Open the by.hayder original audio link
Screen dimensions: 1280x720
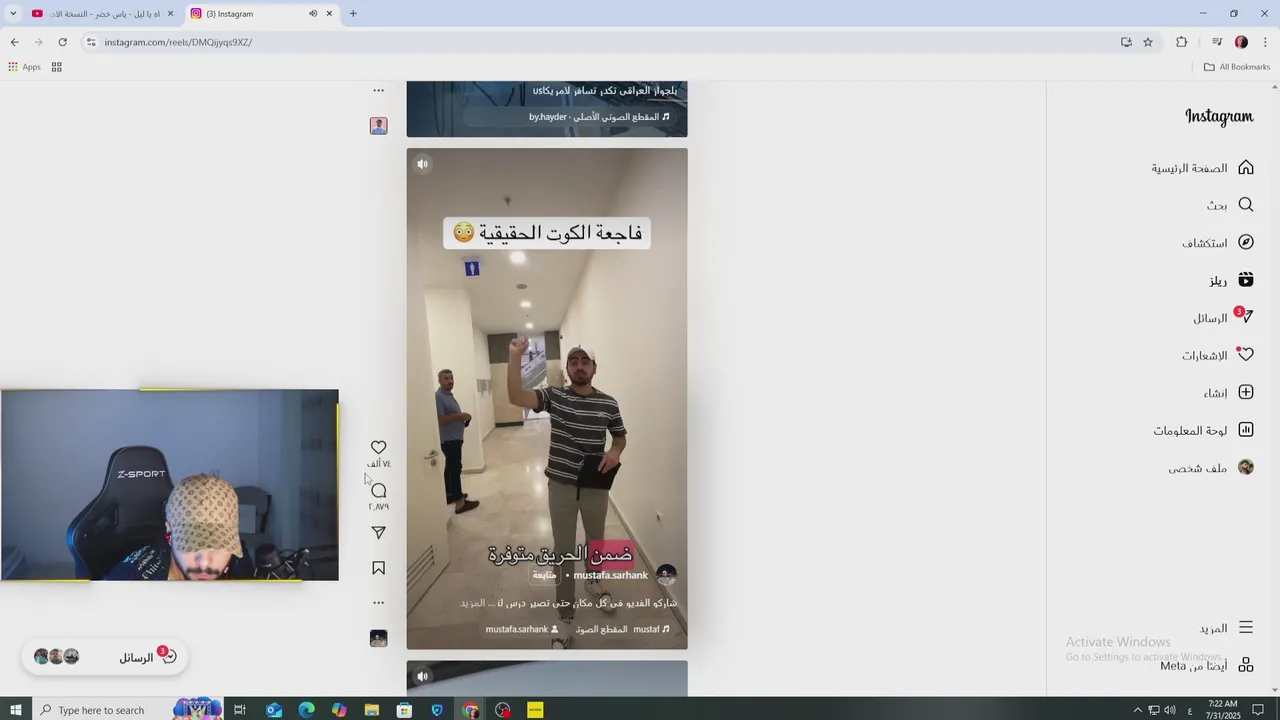[599, 117]
